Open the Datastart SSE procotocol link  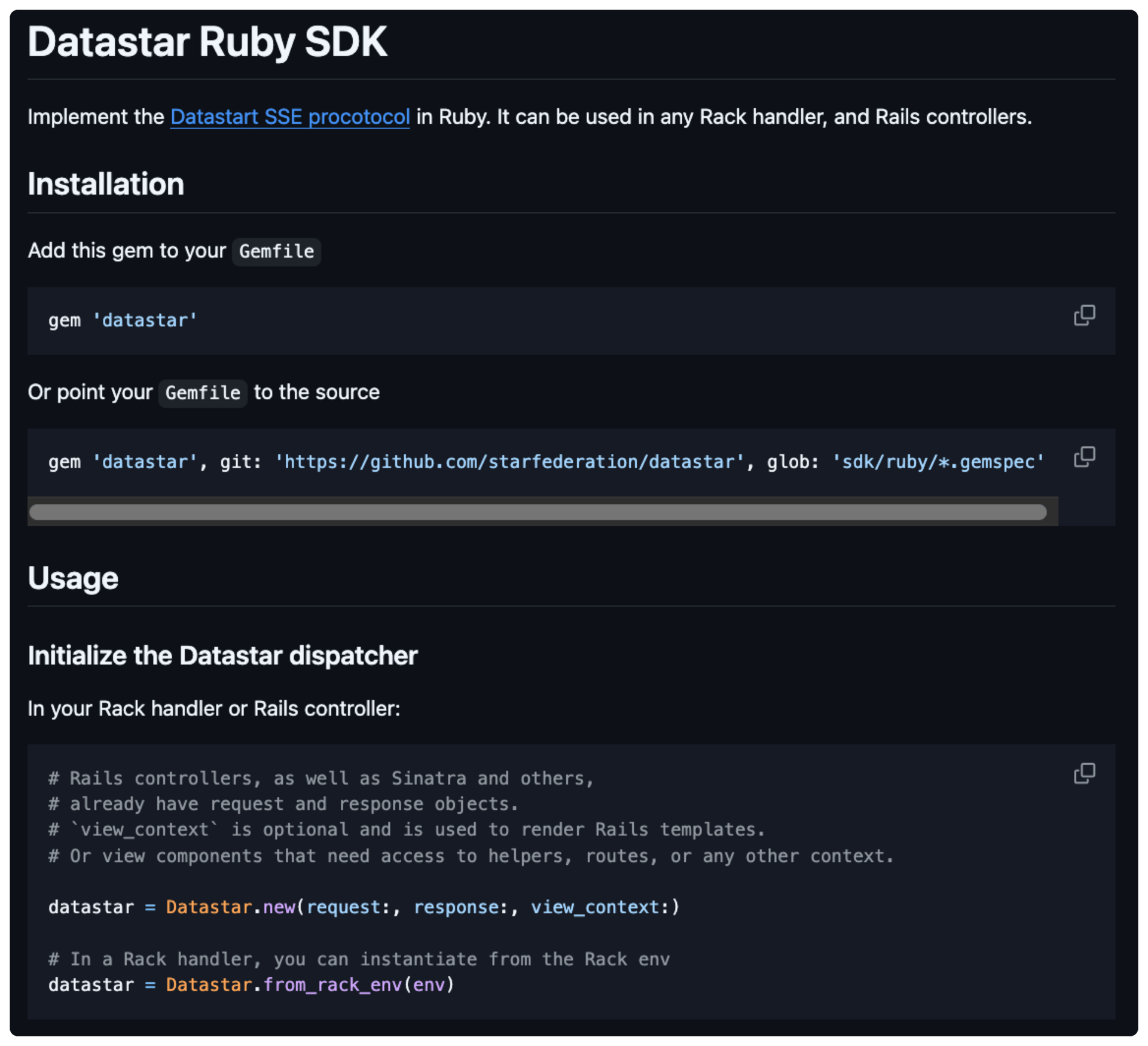(290, 117)
